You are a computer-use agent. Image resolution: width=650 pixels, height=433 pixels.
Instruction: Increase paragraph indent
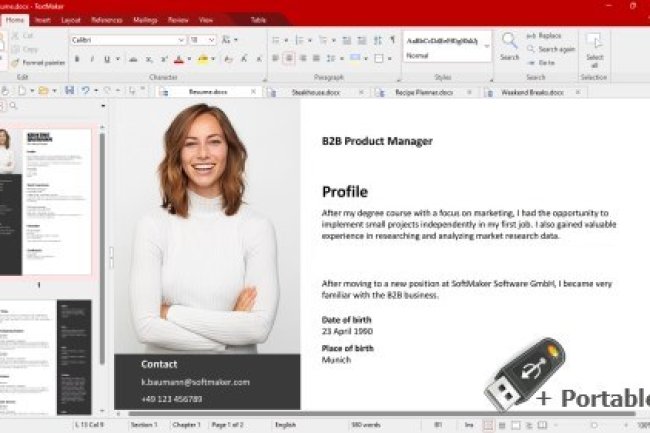(362, 40)
